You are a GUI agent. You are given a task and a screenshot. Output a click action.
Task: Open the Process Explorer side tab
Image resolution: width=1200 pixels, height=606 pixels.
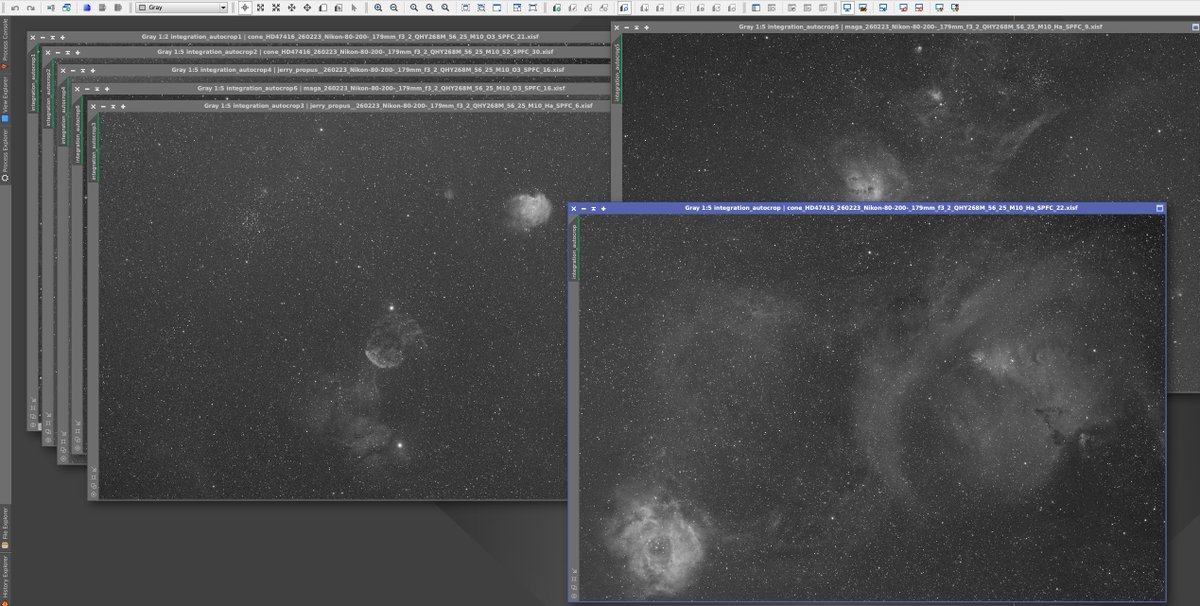click(x=4, y=155)
